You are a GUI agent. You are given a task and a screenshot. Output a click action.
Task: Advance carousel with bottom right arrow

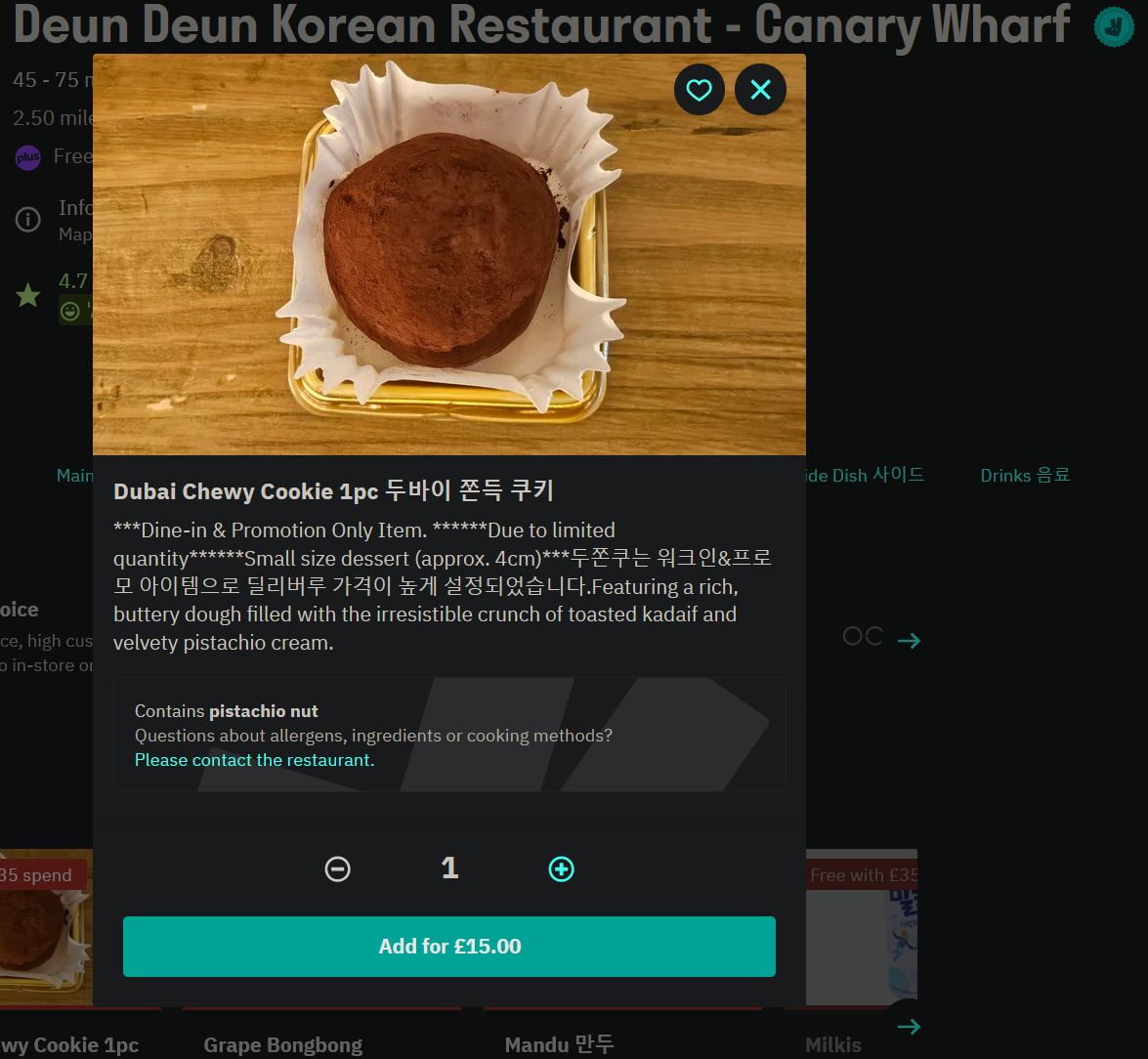[909, 1026]
